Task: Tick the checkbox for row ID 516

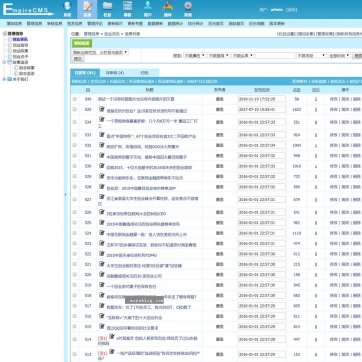Action: click(75, 316)
